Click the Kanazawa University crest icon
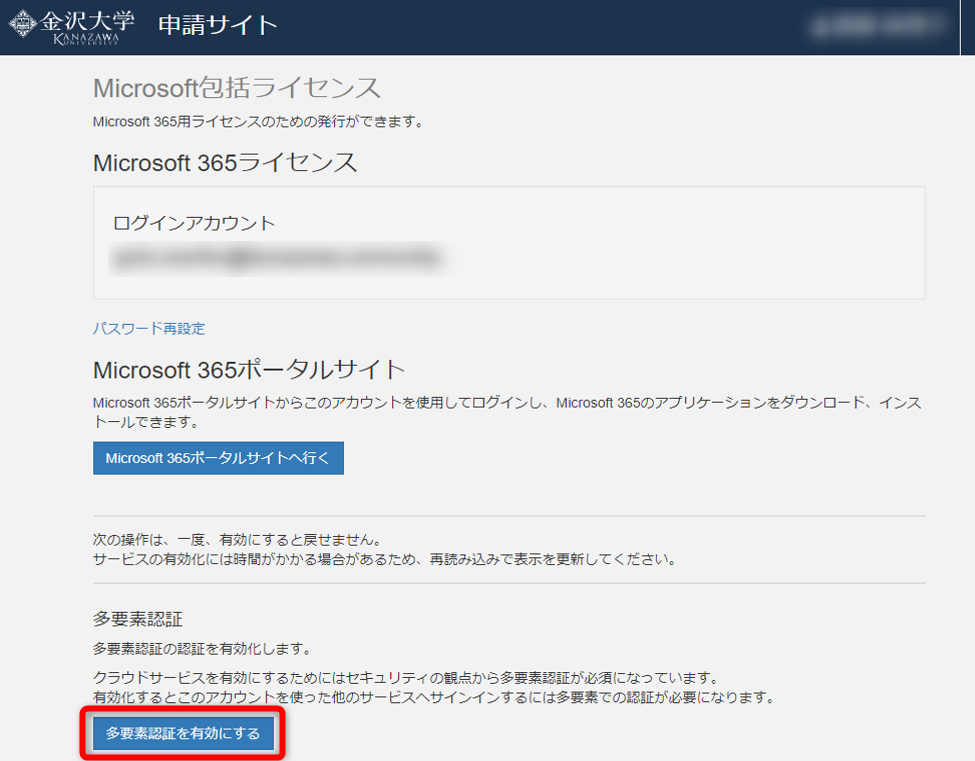975x761 pixels. [23, 25]
